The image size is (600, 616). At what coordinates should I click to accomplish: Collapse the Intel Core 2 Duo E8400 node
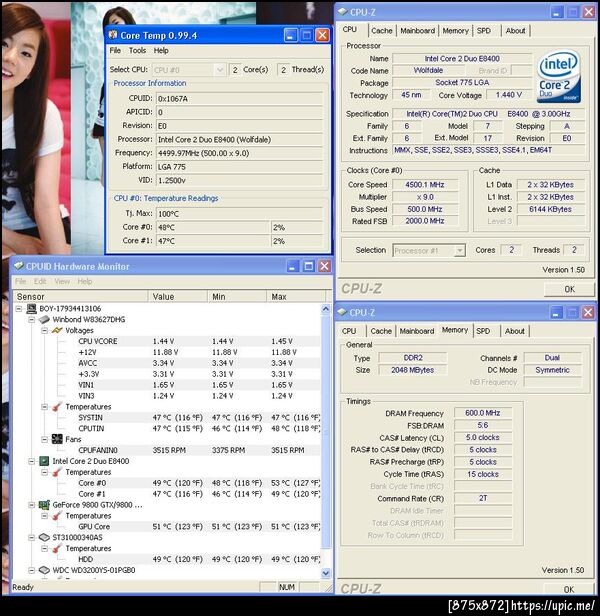click(32, 461)
